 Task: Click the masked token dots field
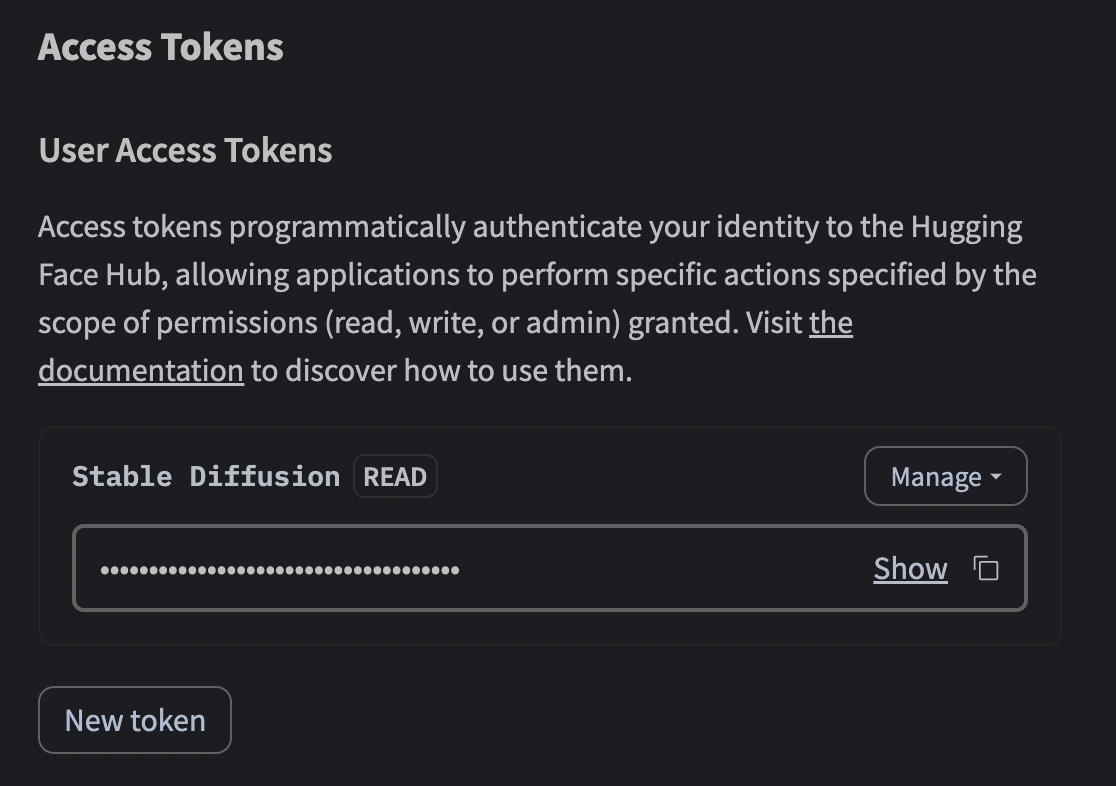[280, 570]
